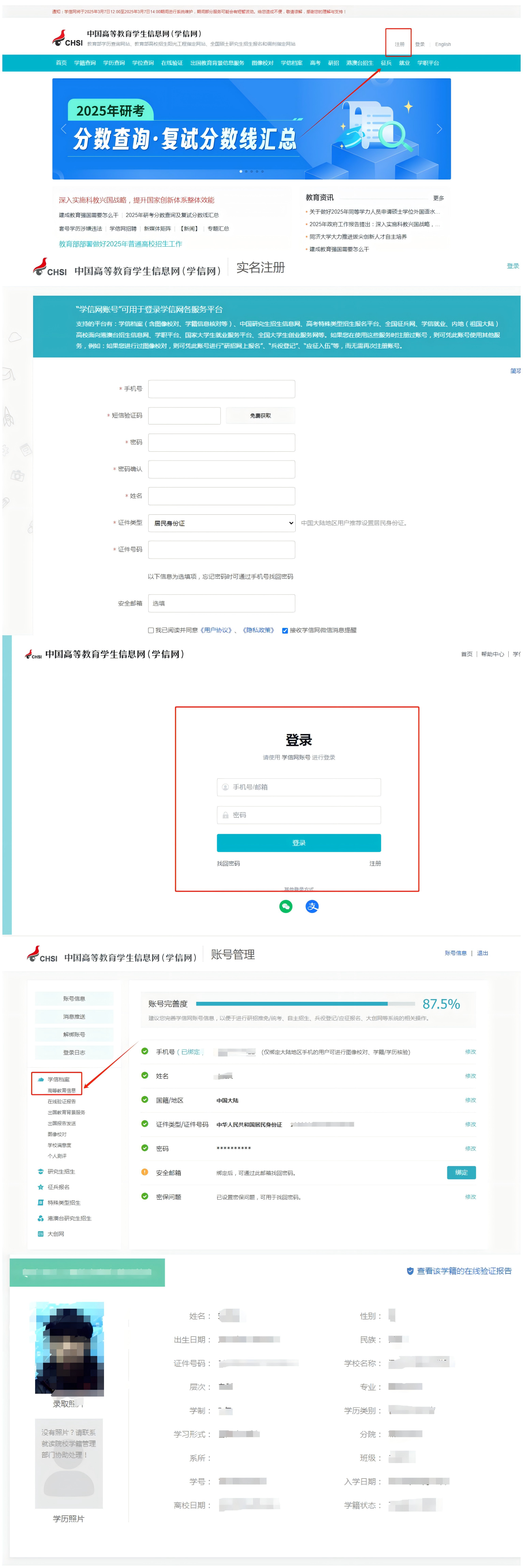523x1568 pixels.
Task: Uncheck 接收学信网微信消息提醒 checkbox
Action: tap(285, 630)
